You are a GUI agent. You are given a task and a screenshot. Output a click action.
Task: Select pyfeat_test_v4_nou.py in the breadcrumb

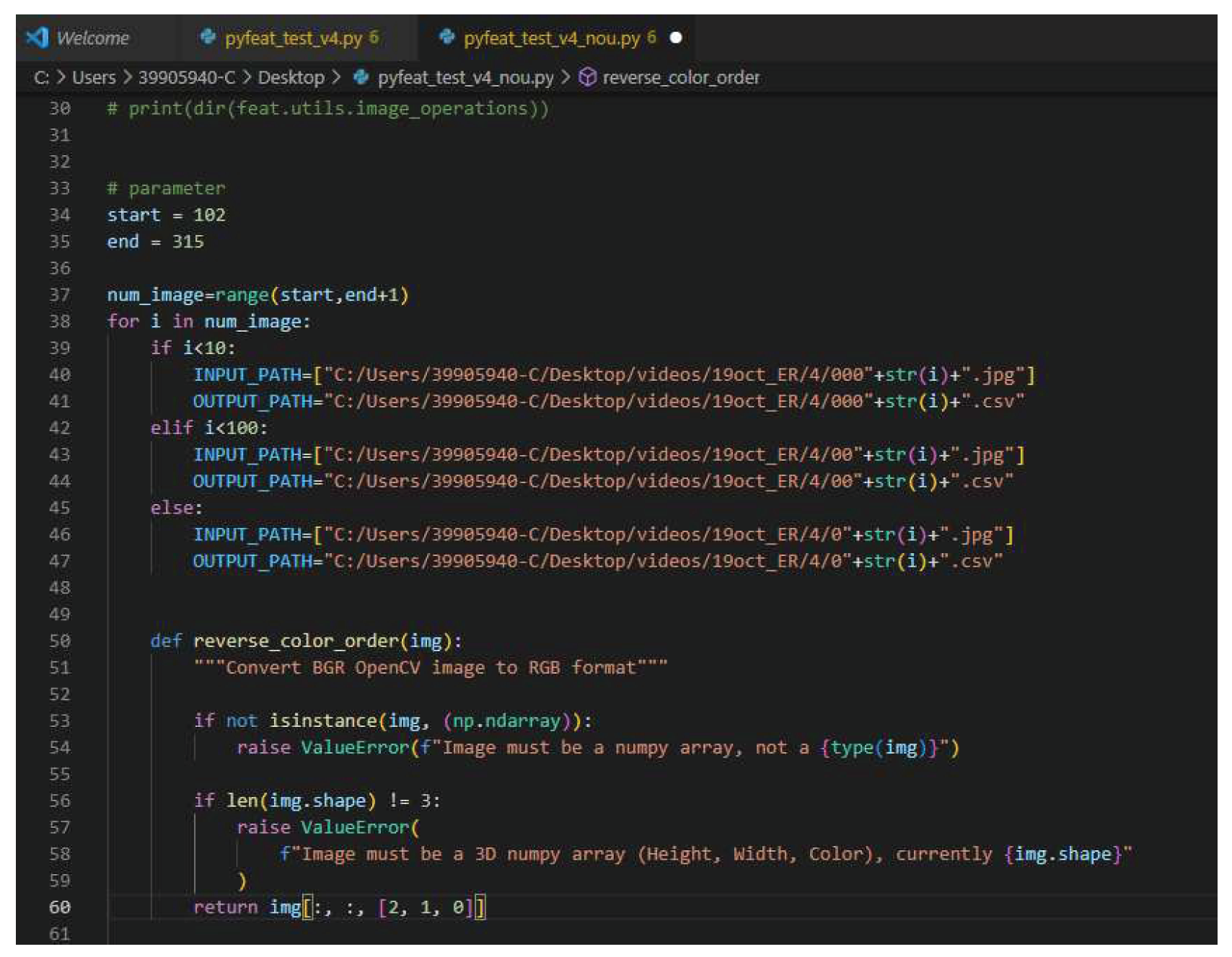[x=465, y=77]
